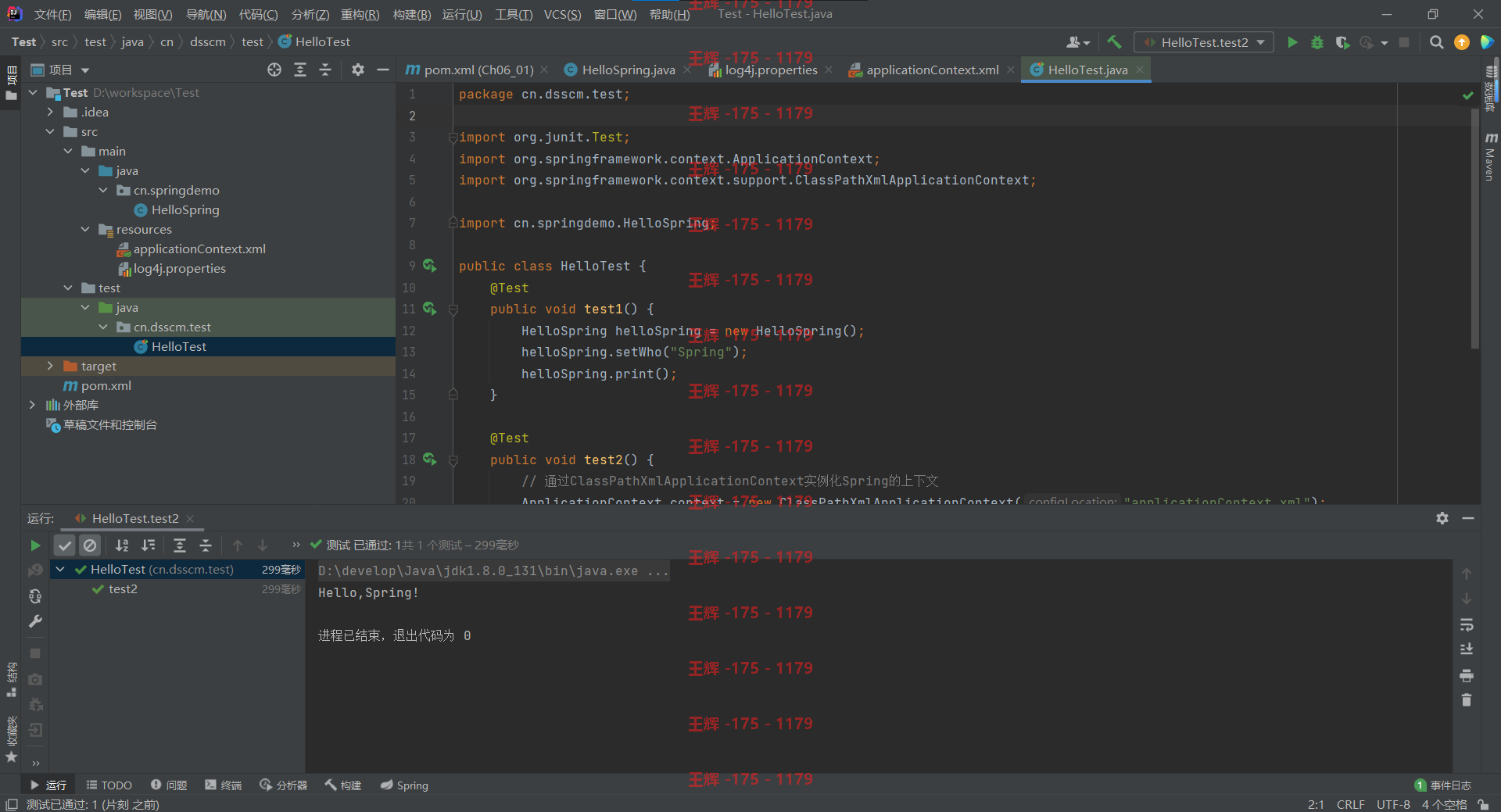This screenshot has height=812, width=1501.
Task: Open the VCS(S) menu
Action: click(563, 15)
